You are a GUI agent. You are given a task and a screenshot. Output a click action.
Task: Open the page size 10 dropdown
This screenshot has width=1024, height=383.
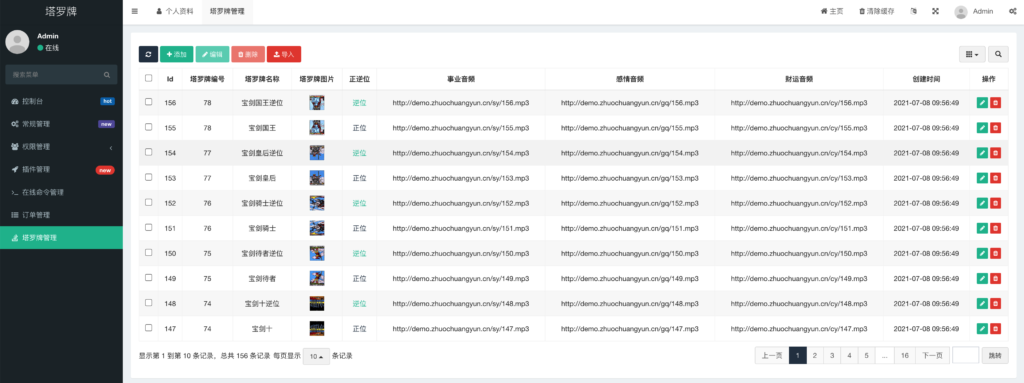316,356
